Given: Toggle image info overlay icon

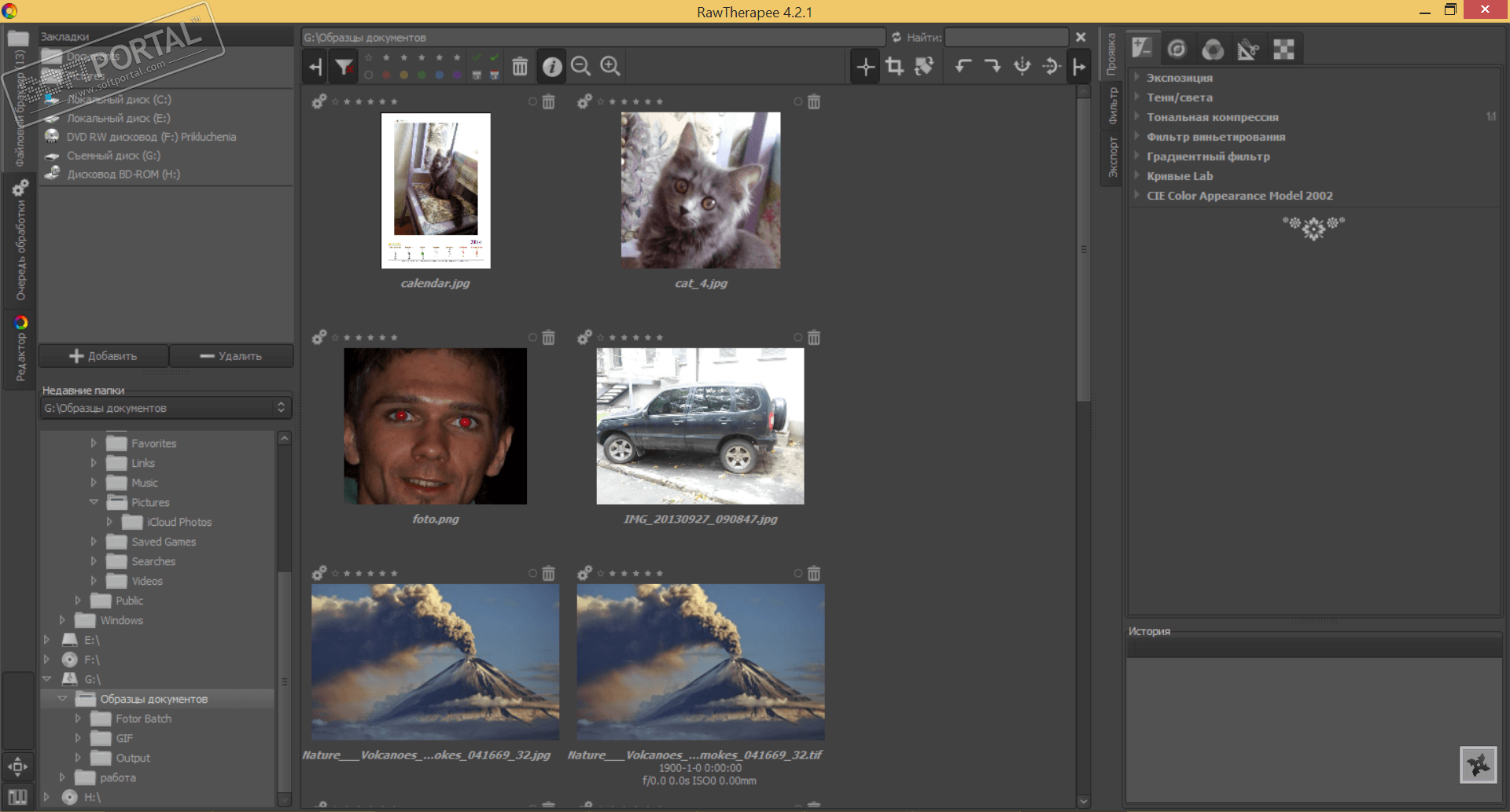Looking at the screenshot, I should click(x=552, y=67).
